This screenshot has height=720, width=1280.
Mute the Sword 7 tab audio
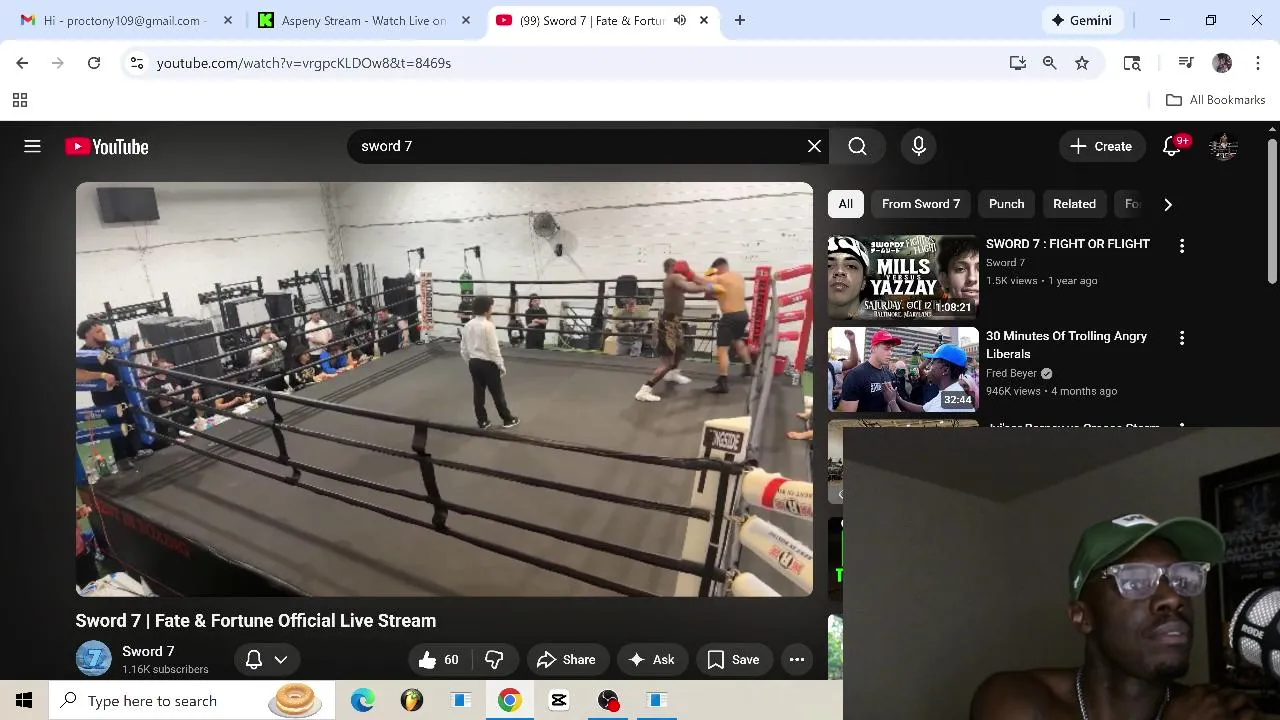click(x=680, y=20)
